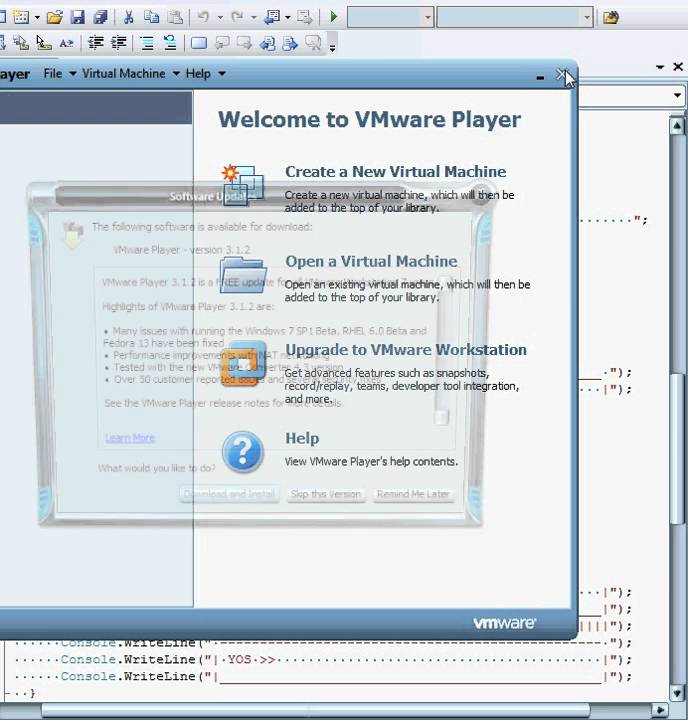Toggle a bookmark with the rectangle icon
Screen dimensions: 688x720
click(x=198, y=43)
